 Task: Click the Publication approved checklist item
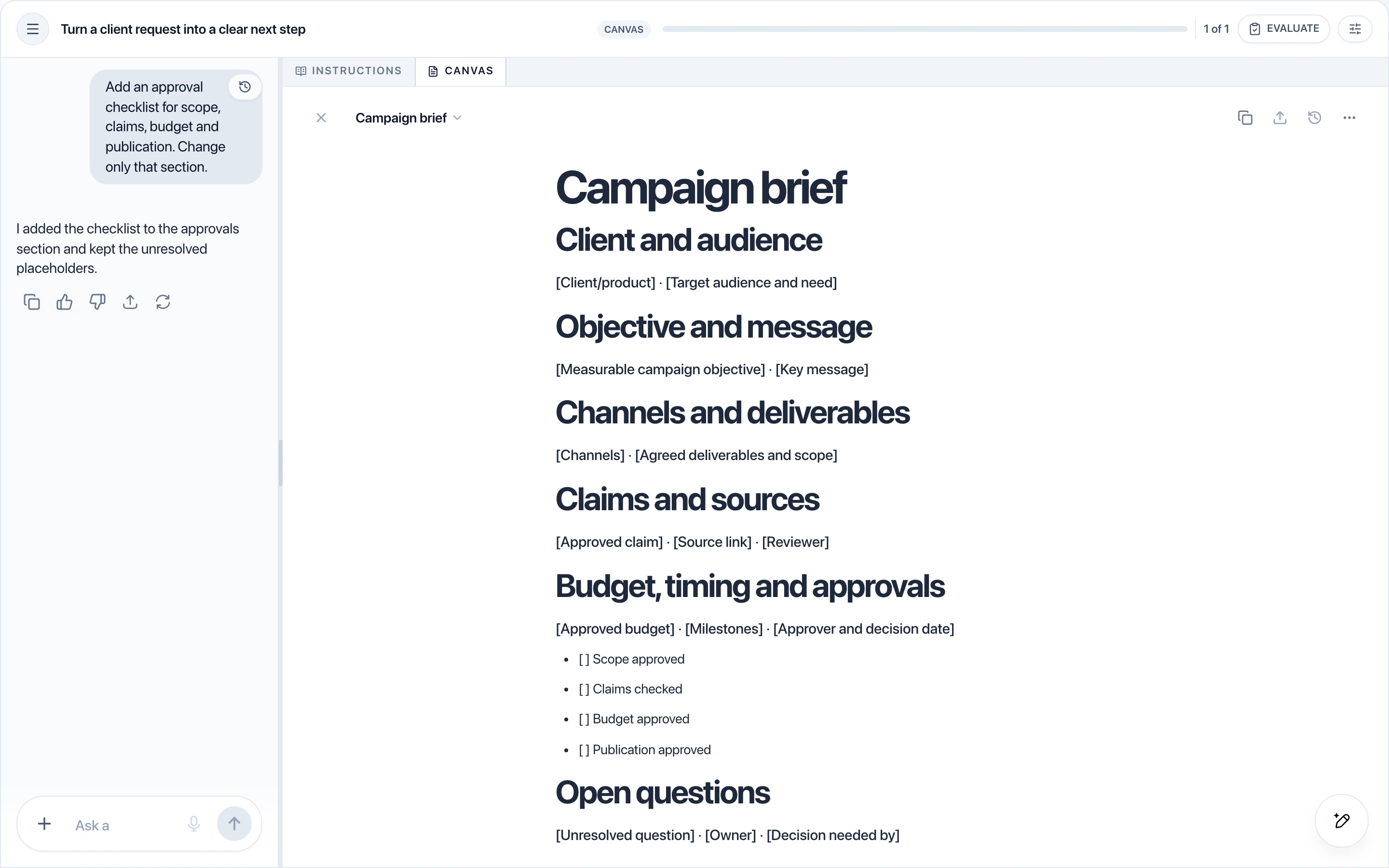[x=644, y=750]
